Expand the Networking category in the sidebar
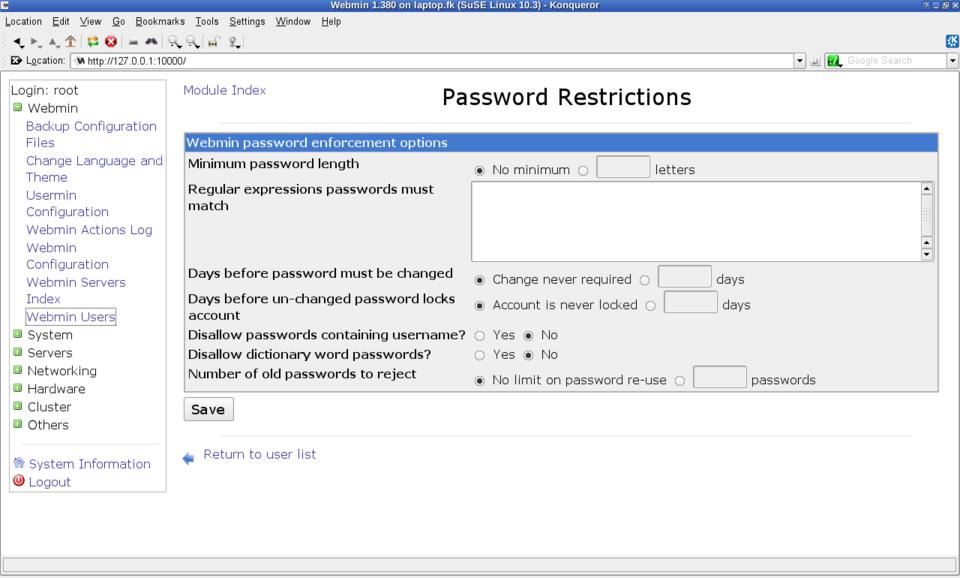This screenshot has width=960, height=578. point(61,371)
